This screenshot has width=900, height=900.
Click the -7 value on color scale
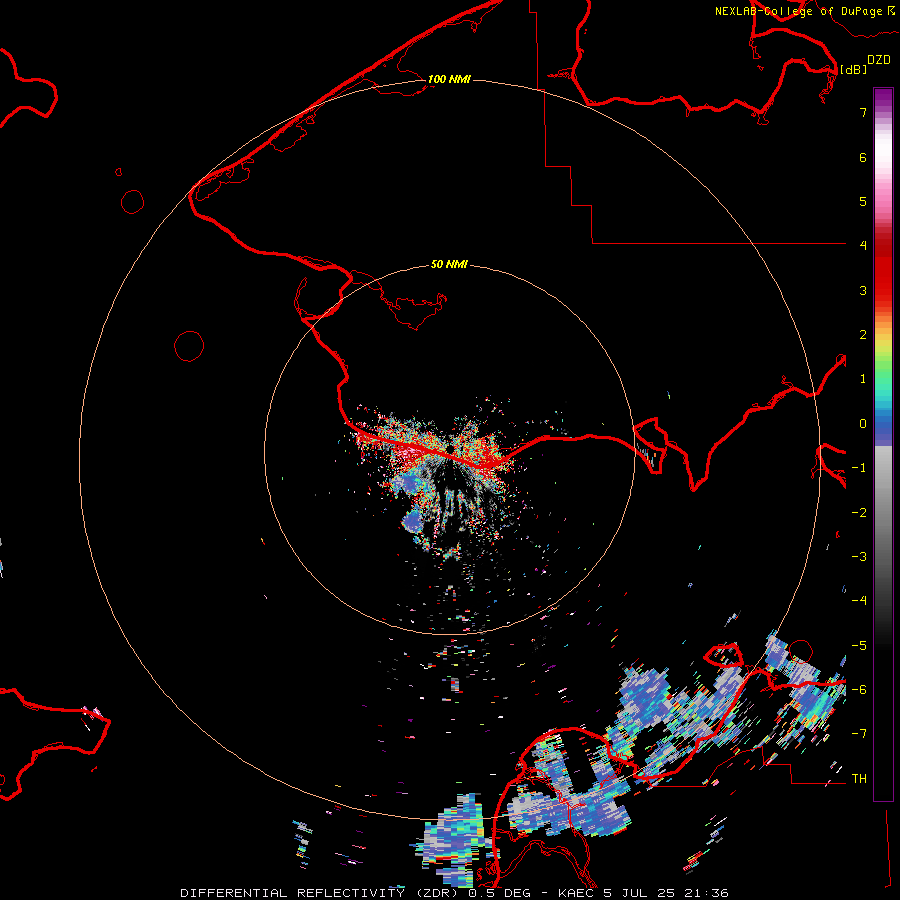tap(859, 734)
